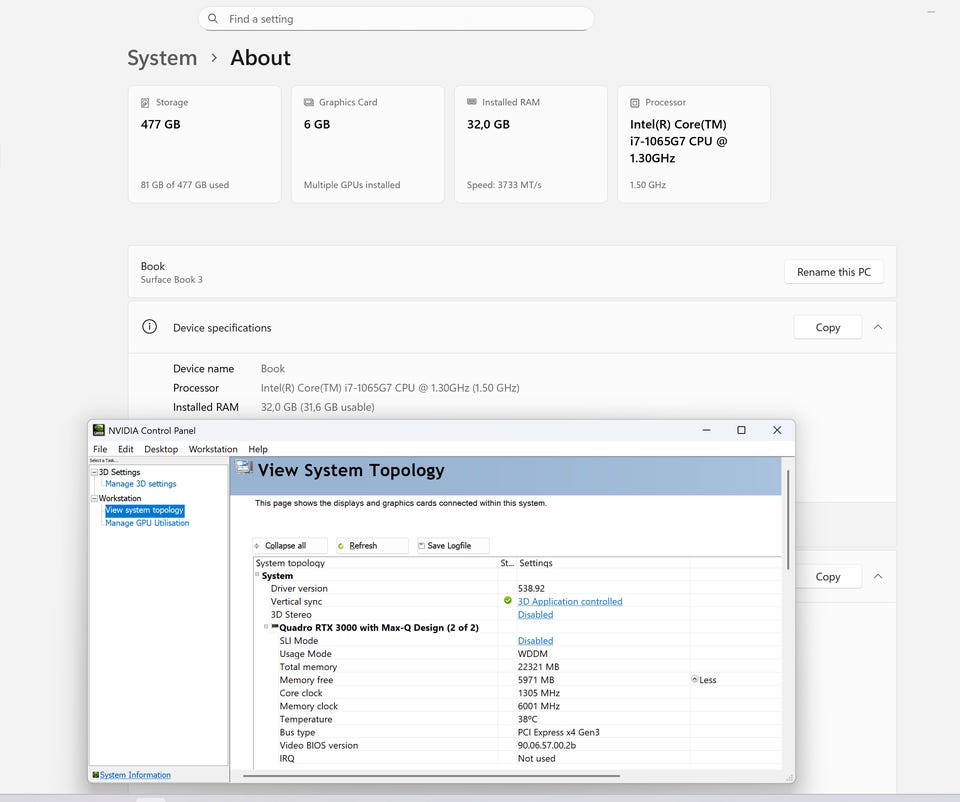Screen dimensions: 960x802
Task: Collapse the 3D Settings tree node
Action: click(x=94, y=472)
